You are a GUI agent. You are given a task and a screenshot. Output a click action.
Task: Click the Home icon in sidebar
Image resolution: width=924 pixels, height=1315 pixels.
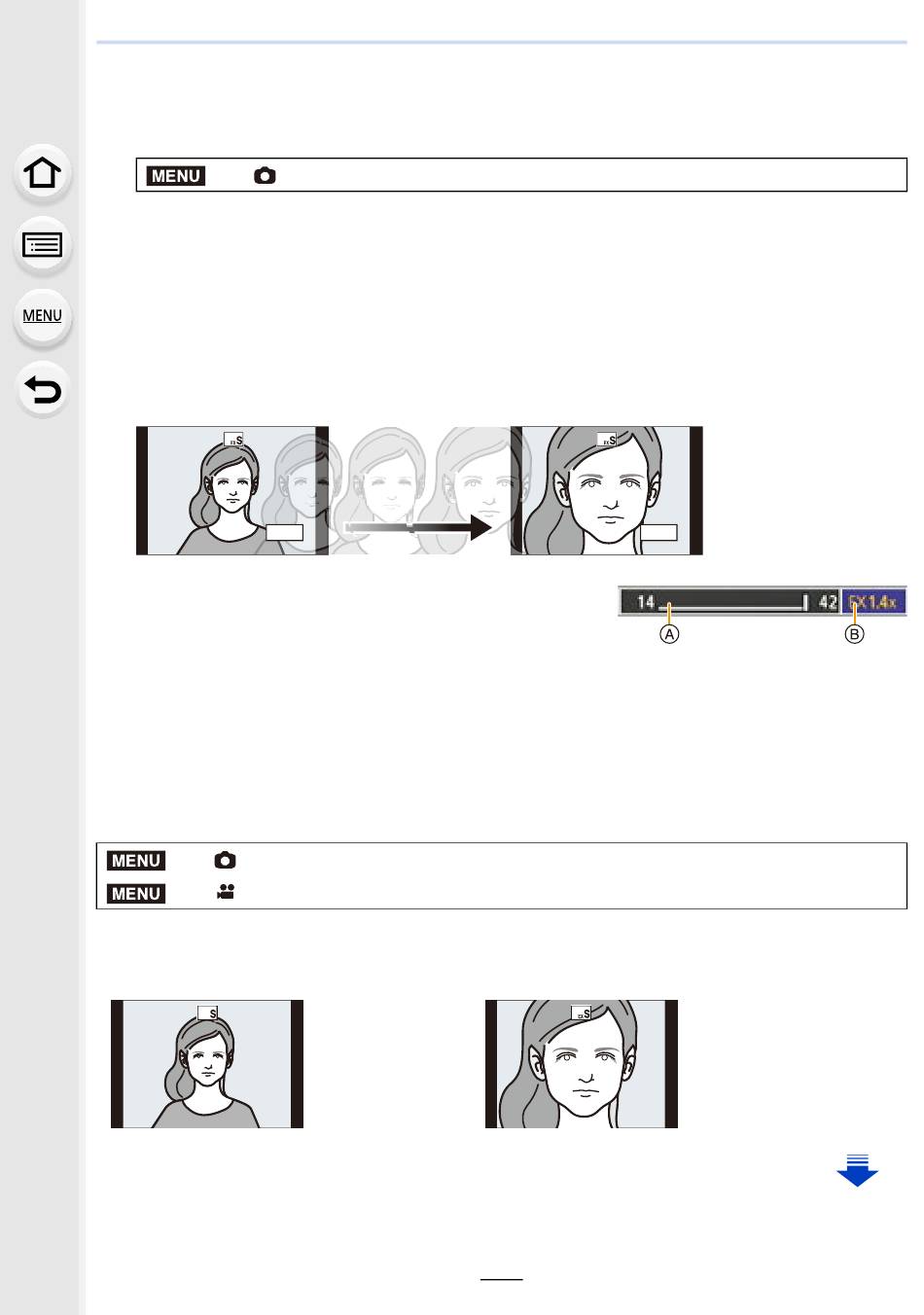pyautogui.click(x=43, y=173)
